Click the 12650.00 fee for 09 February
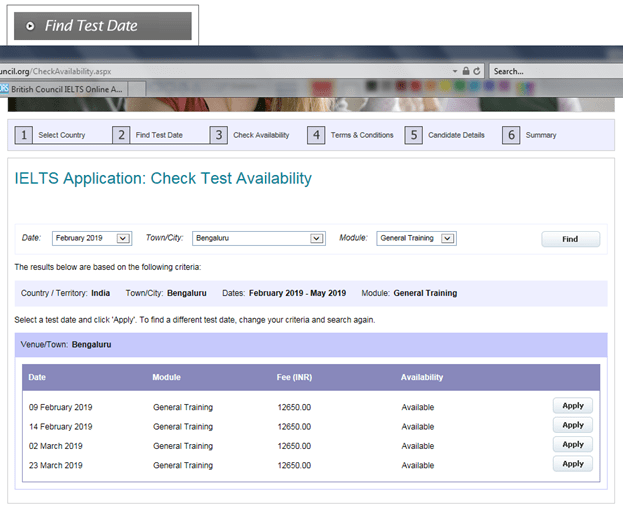Image resolution: width=623 pixels, height=511 pixels. tap(294, 407)
